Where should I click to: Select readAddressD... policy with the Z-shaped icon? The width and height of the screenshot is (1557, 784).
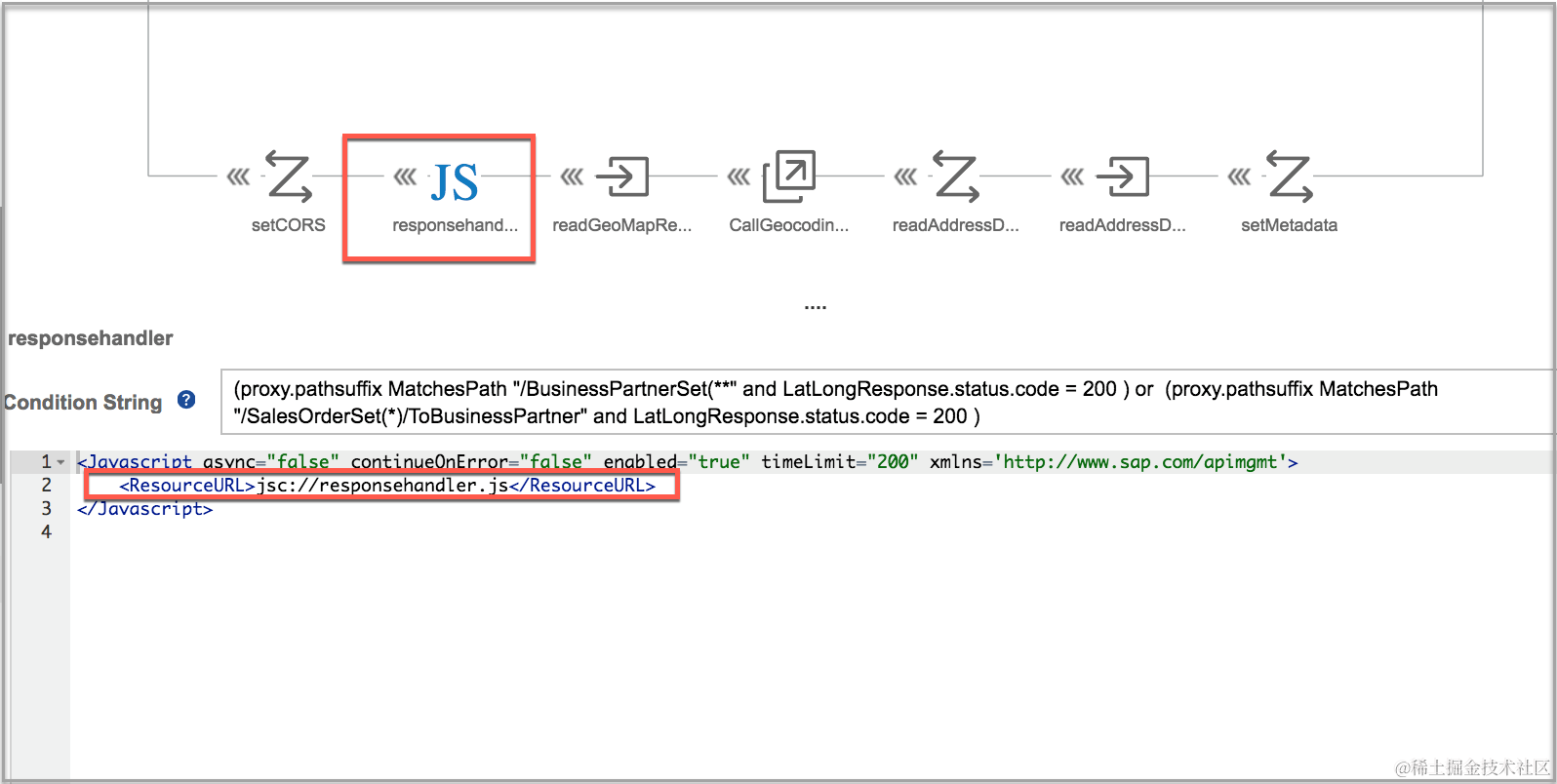956,177
